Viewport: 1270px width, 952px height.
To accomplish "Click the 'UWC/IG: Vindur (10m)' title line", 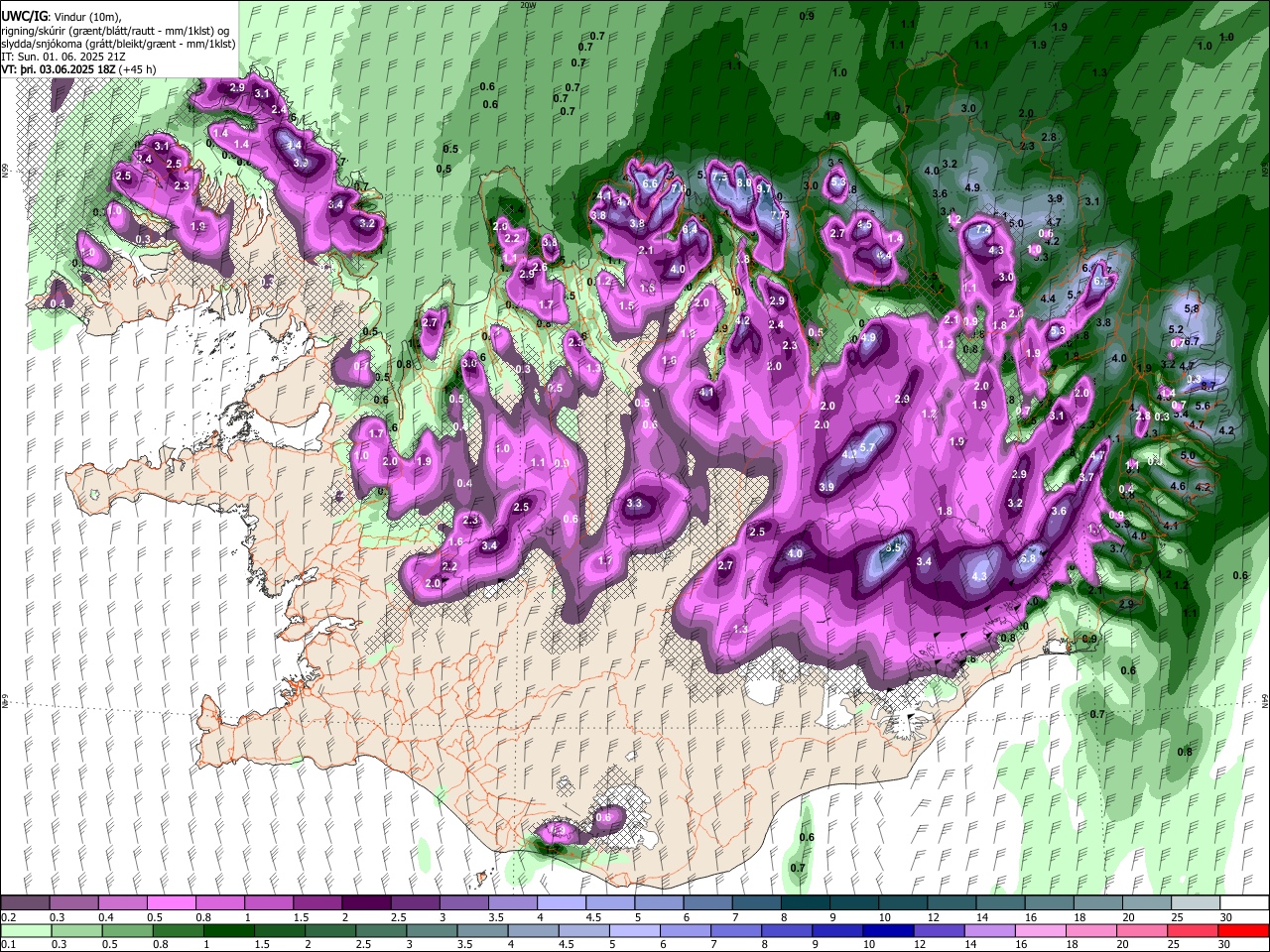I will [63, 17].
